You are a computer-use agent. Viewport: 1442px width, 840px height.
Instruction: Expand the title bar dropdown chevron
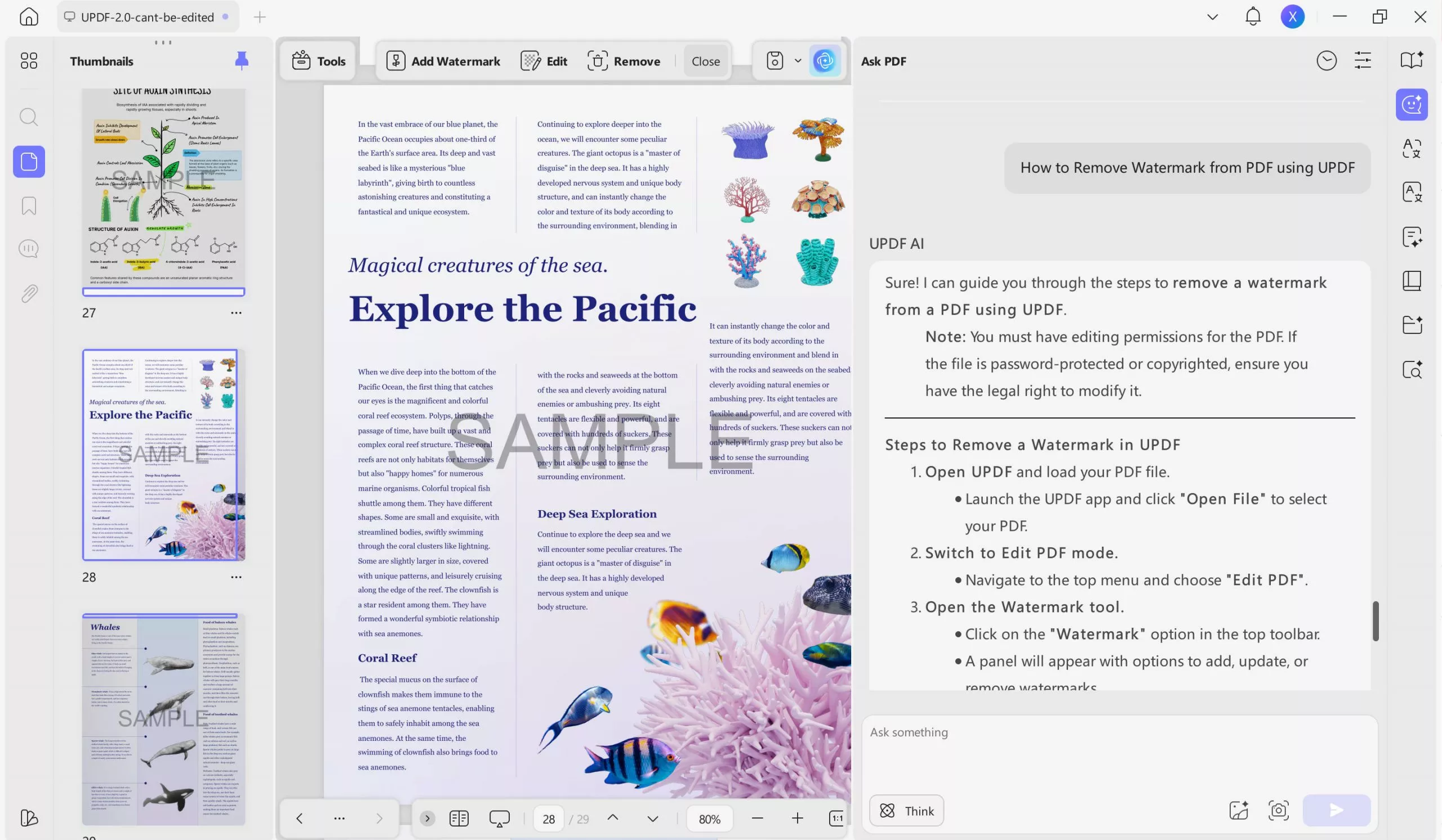[1212, 16]
